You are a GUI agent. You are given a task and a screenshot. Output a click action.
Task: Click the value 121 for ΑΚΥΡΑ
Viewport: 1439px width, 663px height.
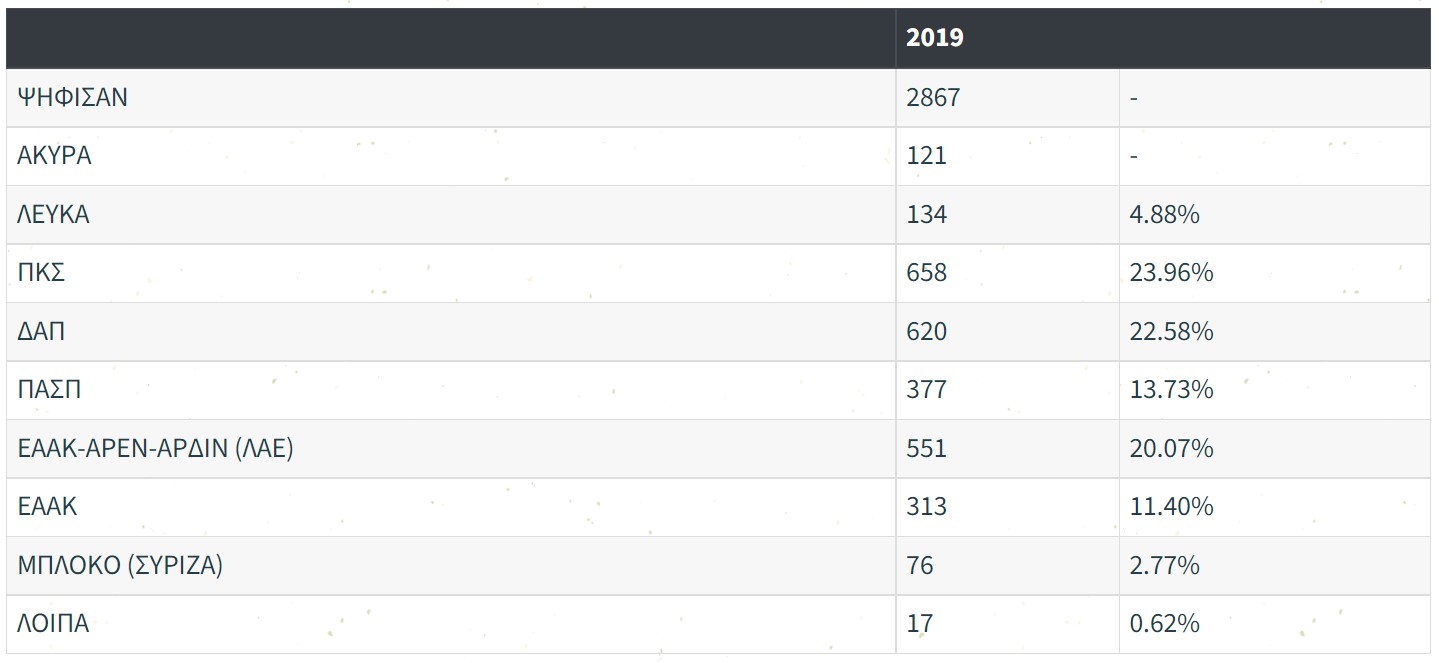coord(926,156)
